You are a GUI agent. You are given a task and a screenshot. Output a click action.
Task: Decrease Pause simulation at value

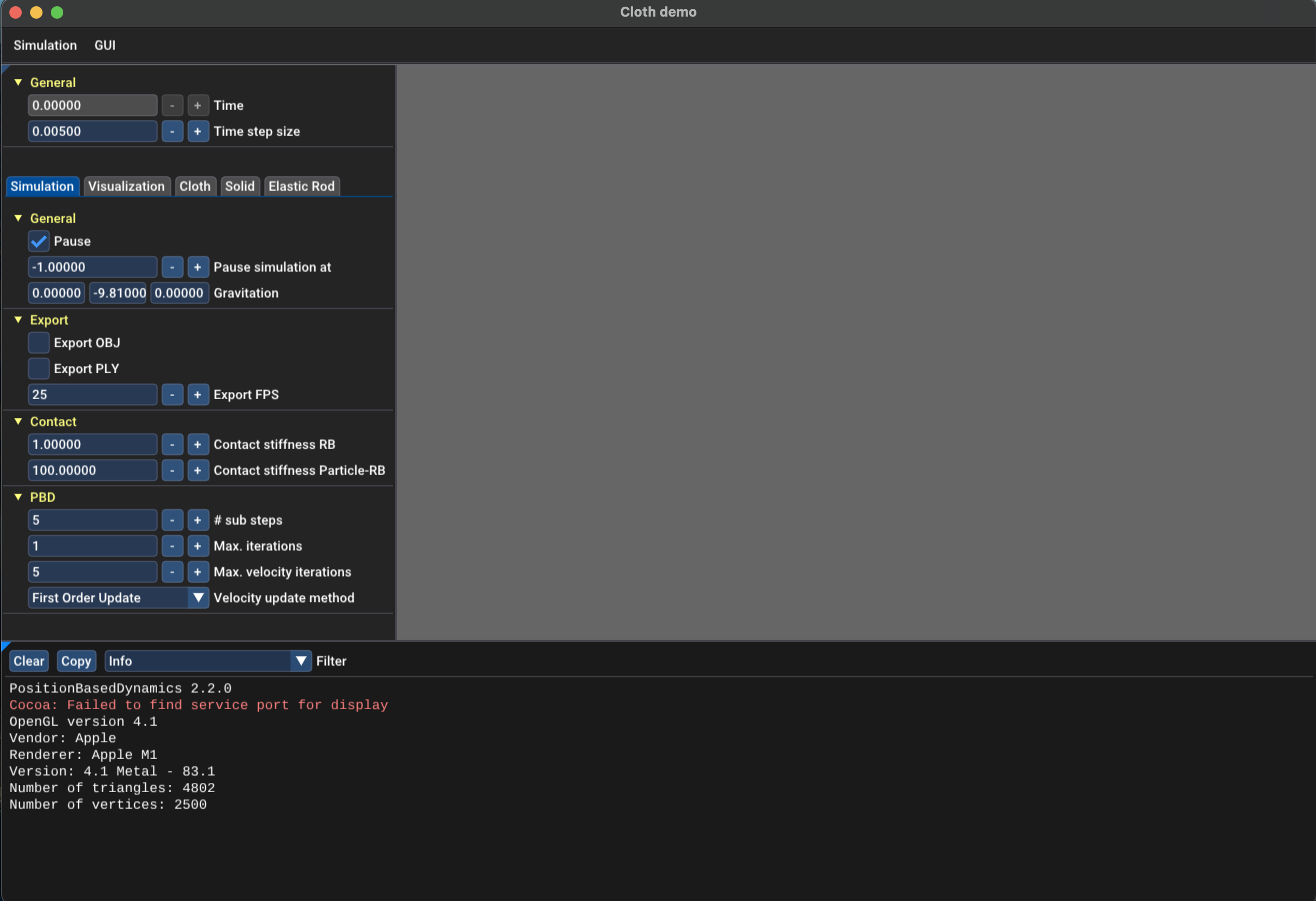click(172, 267)
